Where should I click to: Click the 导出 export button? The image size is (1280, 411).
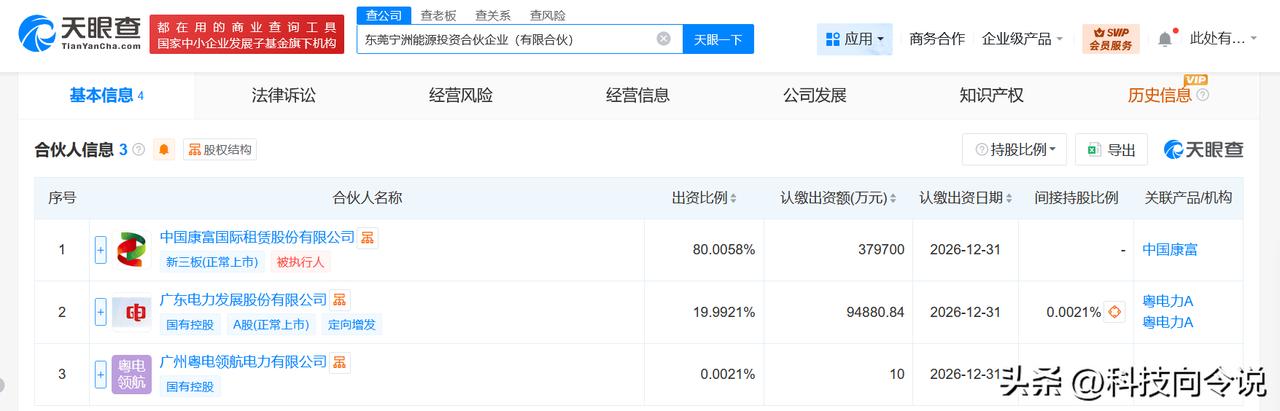(x=1112, y=149)
